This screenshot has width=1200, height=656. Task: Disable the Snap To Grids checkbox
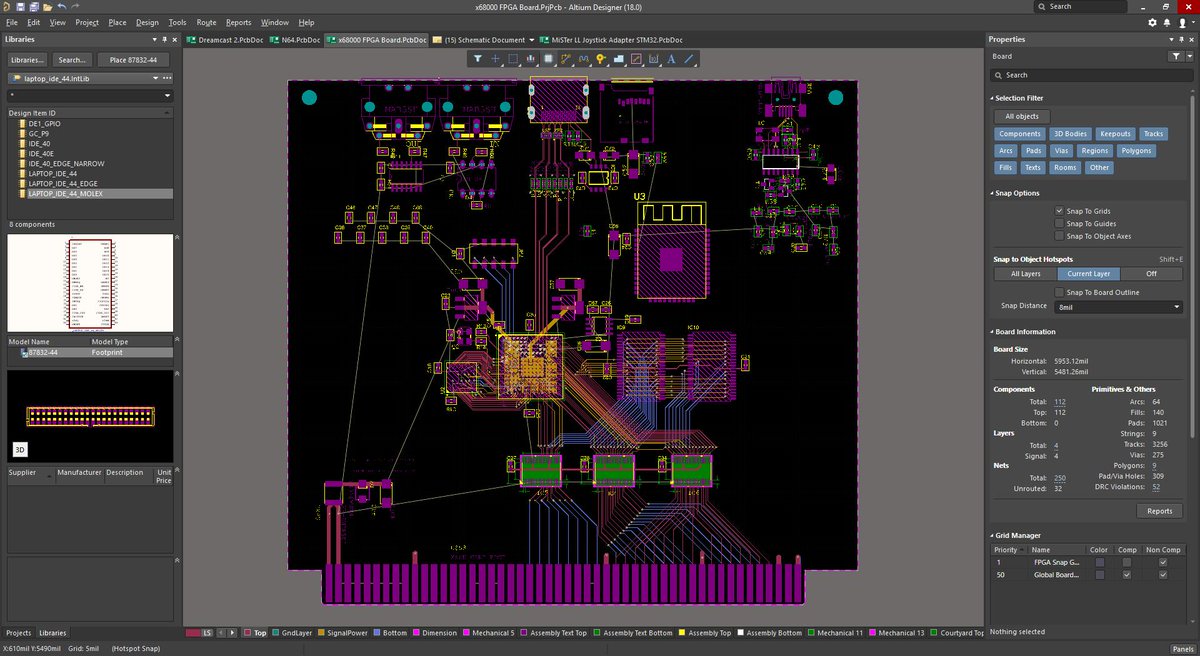pyautogui.click(x=1059, y=211)
